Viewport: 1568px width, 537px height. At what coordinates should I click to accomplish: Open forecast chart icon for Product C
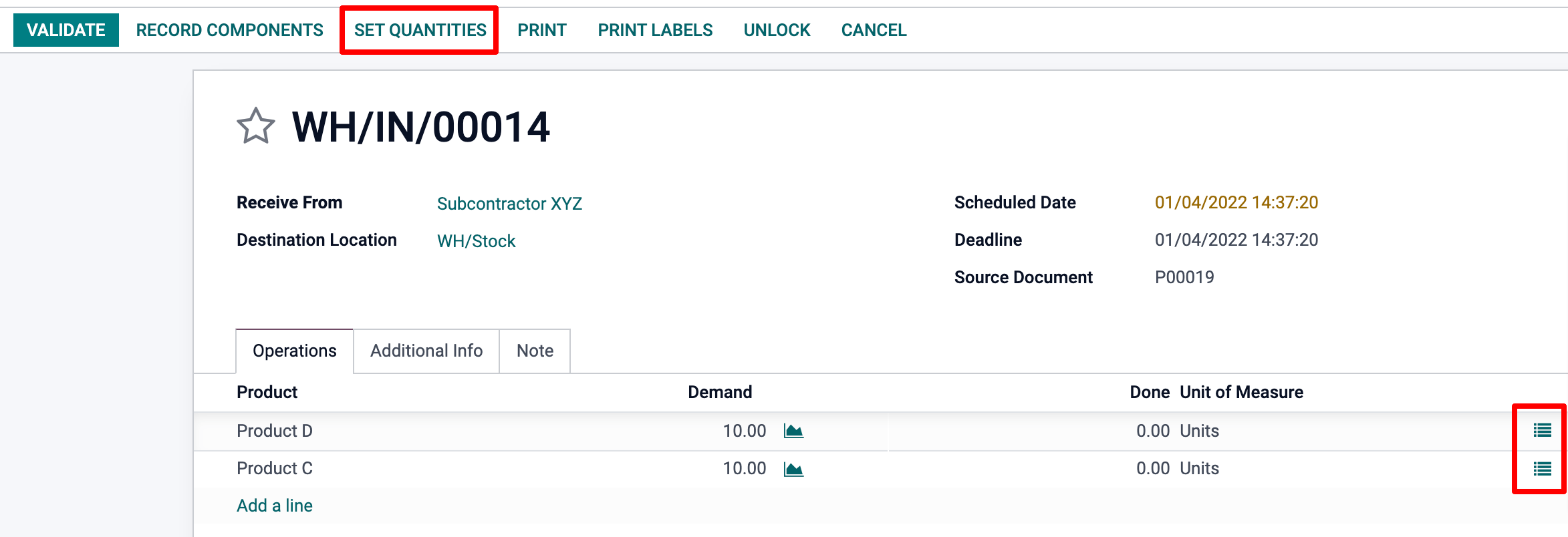pos(793,469)
